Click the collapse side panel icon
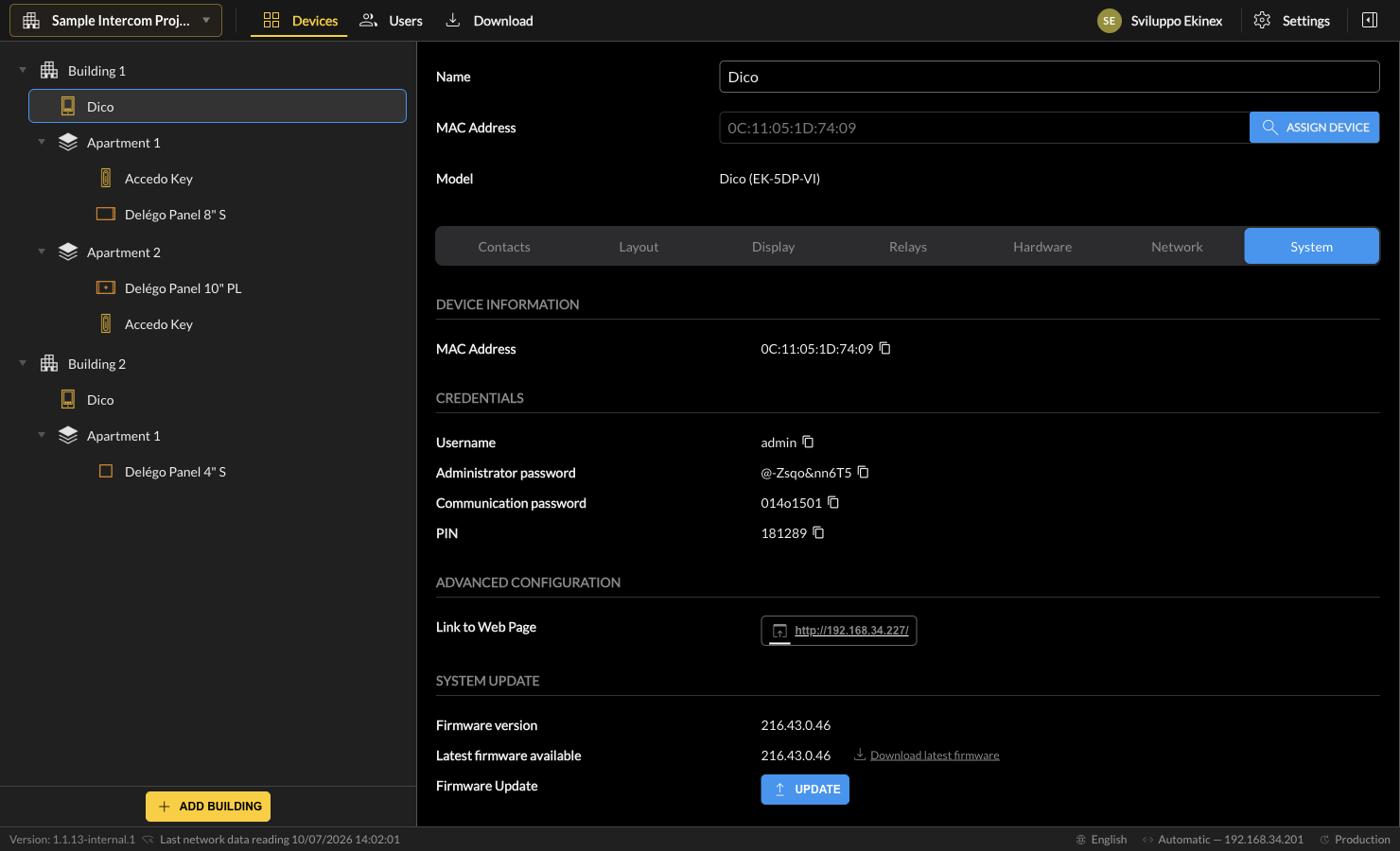Screen dimensions: 1400x851 (1370, 20)
